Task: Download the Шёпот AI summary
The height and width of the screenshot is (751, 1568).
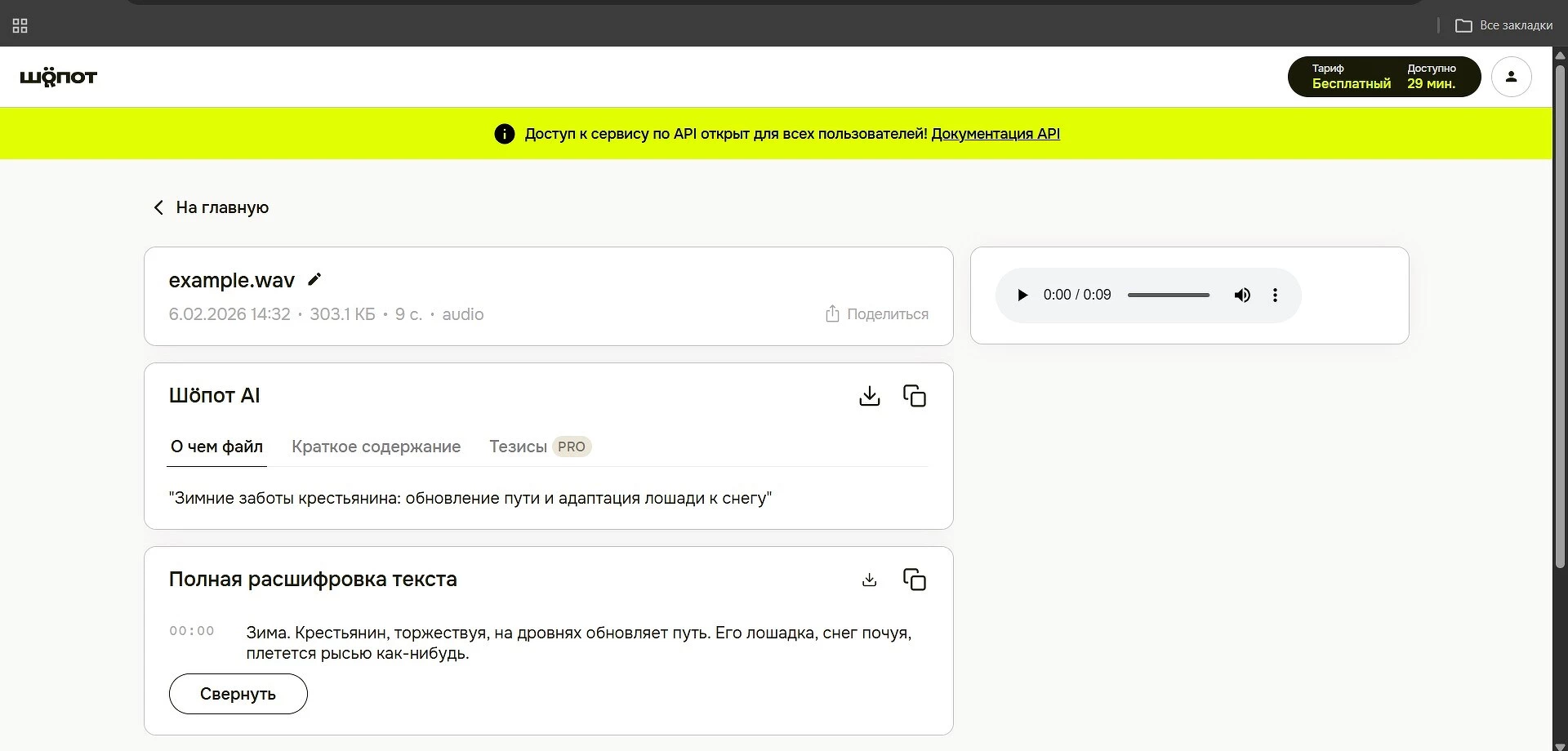Action: point(870,396)
